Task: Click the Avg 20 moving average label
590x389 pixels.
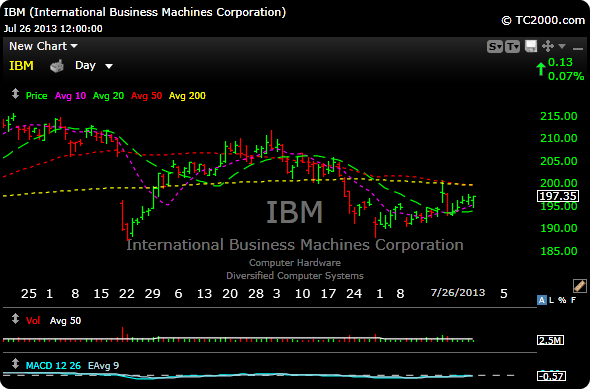Action: point(108,96)
